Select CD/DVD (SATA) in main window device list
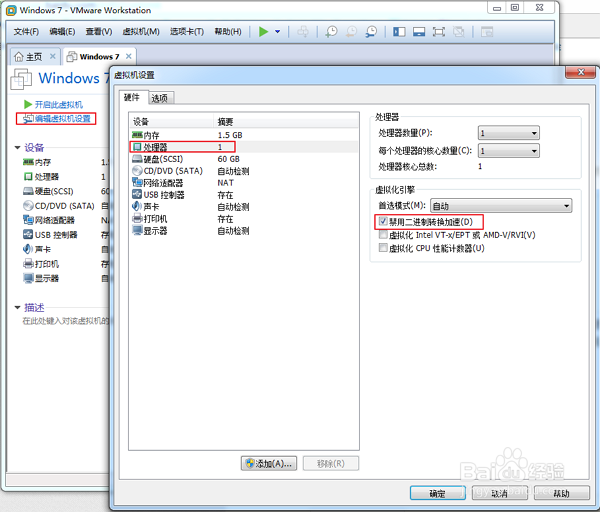This screenshot has height=512, width=600. tap(65, 206)
